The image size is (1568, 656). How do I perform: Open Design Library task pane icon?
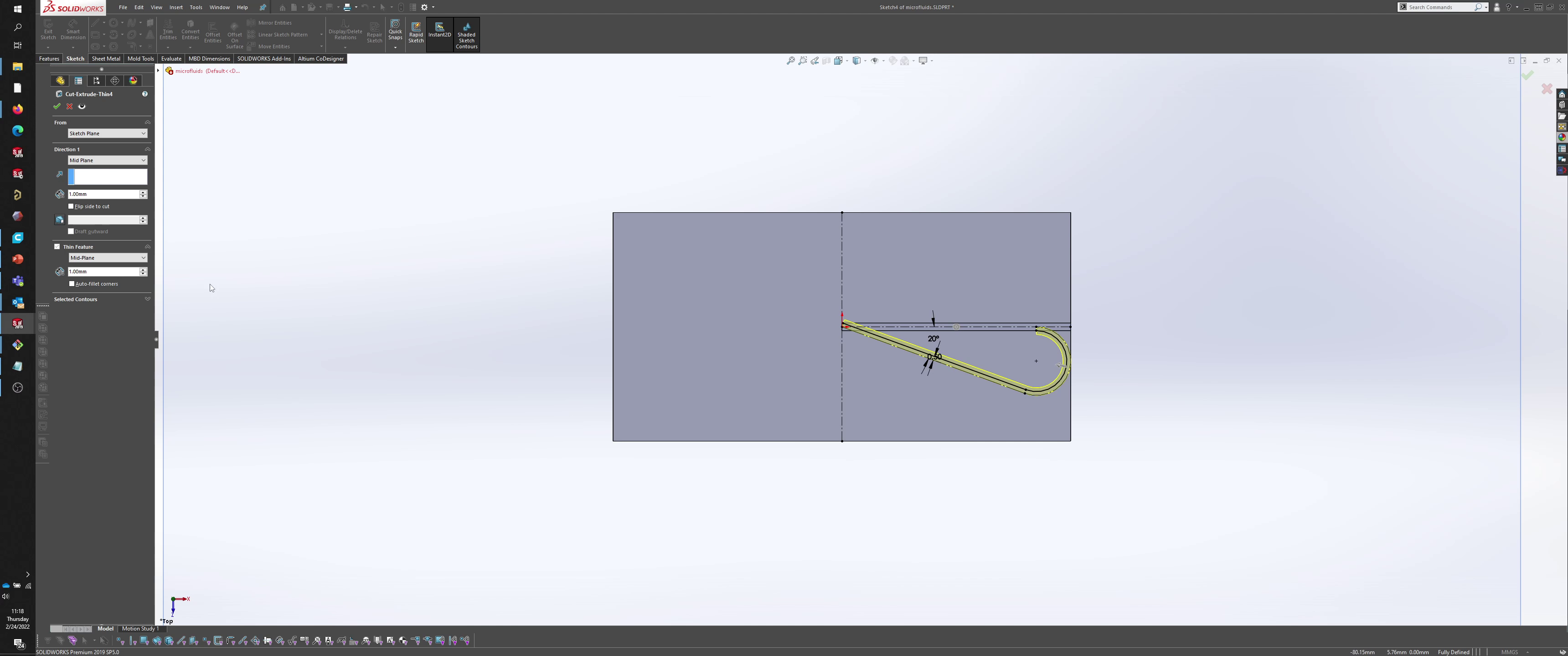coord(1562,105)
